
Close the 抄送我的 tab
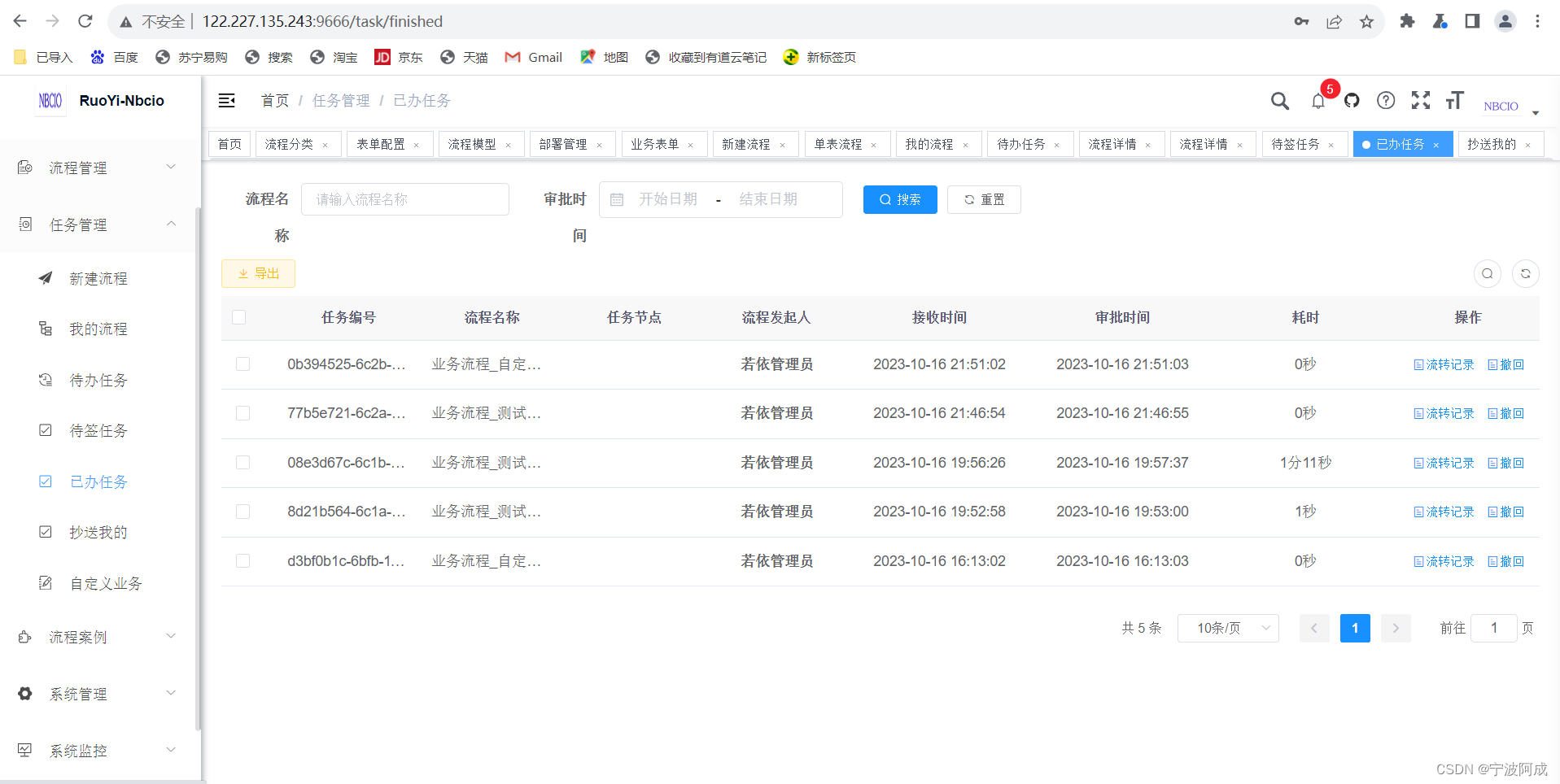click(1528, 145)
